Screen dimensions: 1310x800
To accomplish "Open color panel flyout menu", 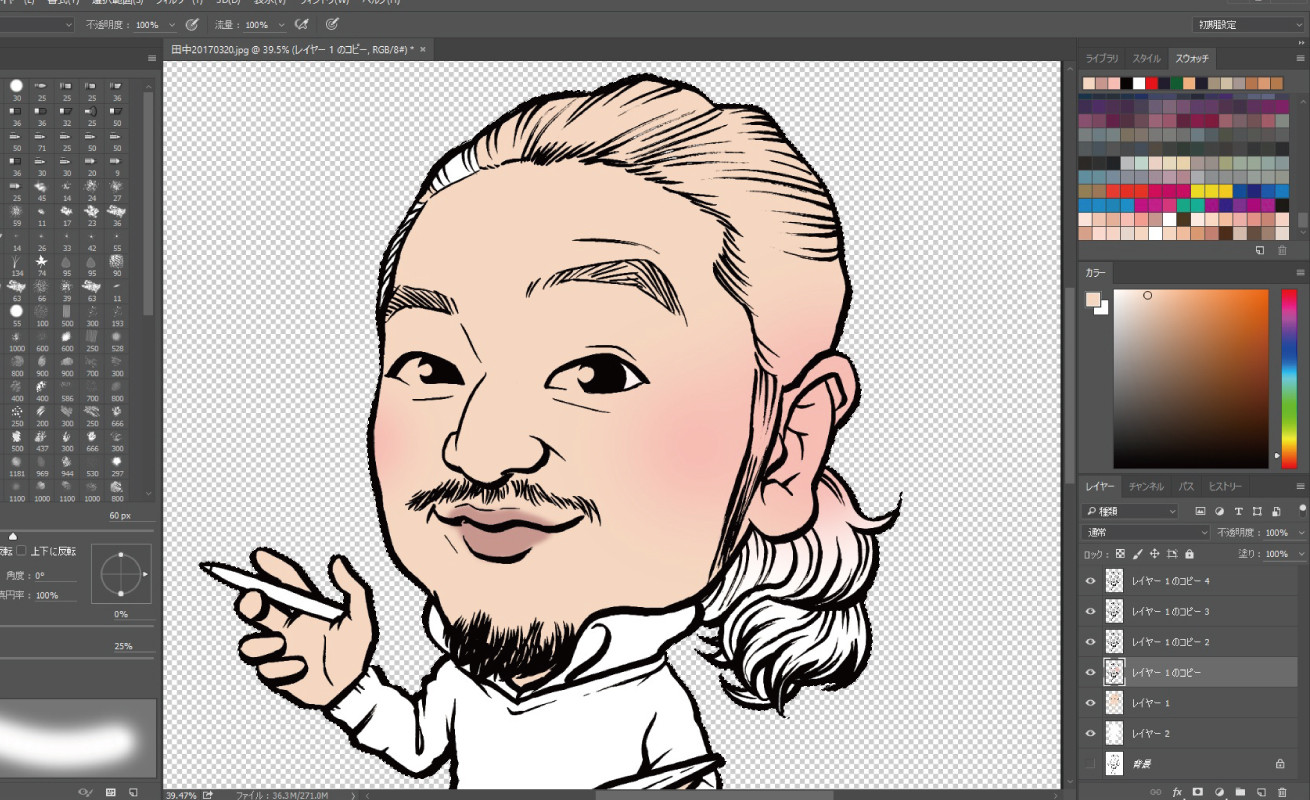I will 1300,273.
